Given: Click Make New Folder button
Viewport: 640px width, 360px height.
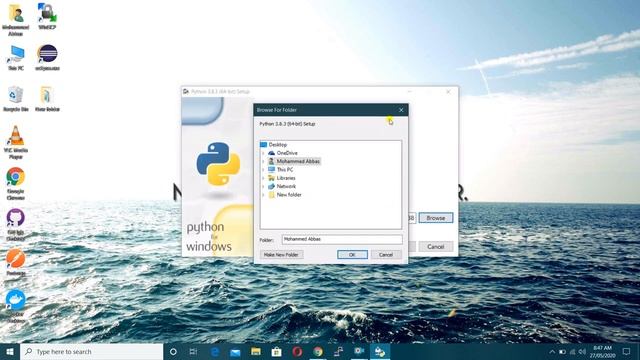Looking at the screenshot, I should 281,255.
